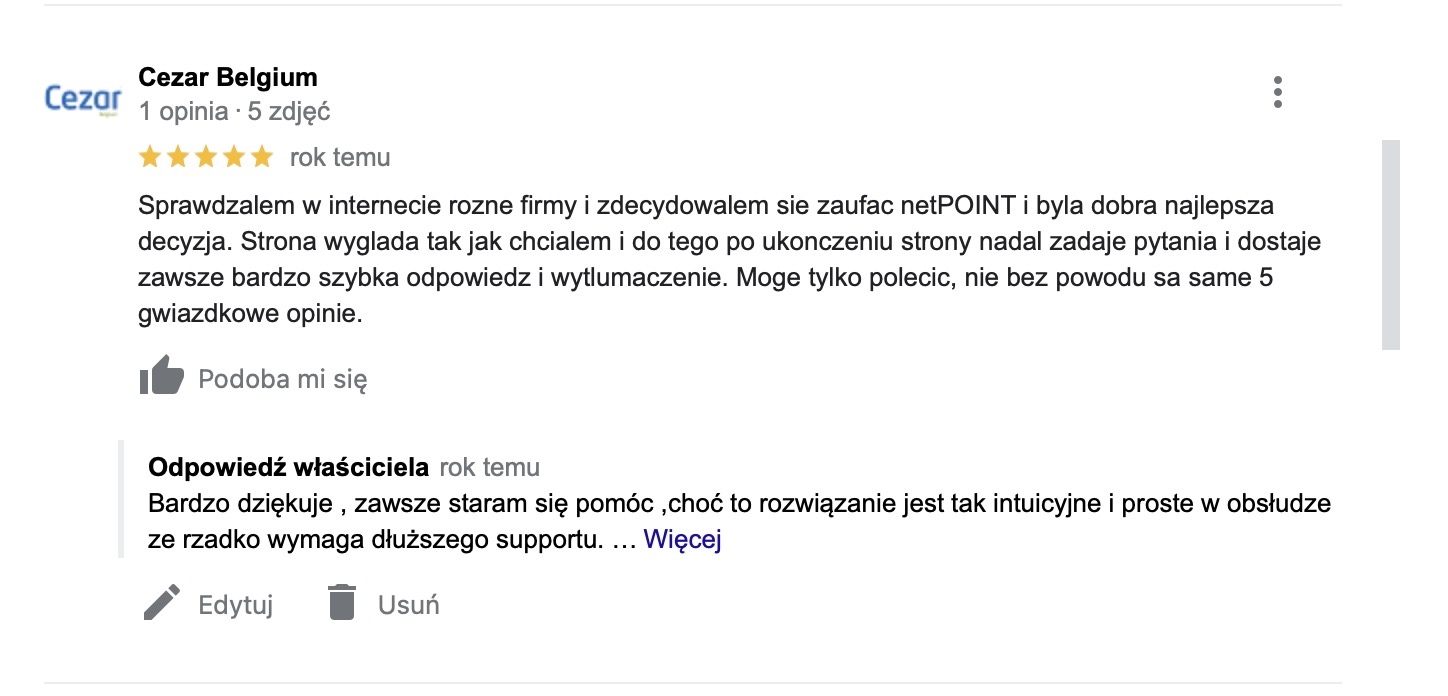Click the 'Podoba mi się' label
Screen dimensions: 1448x696
(x=283, y=379)
